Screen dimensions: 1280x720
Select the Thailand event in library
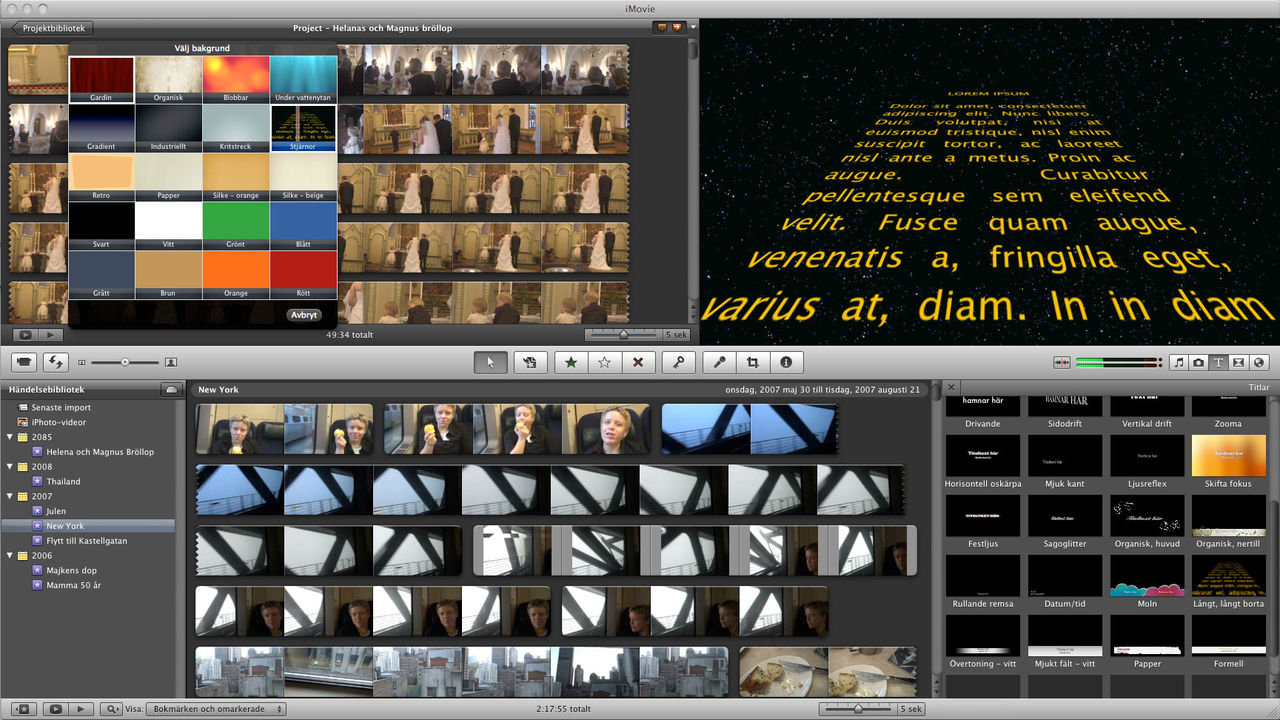click(x=63, y=481)
